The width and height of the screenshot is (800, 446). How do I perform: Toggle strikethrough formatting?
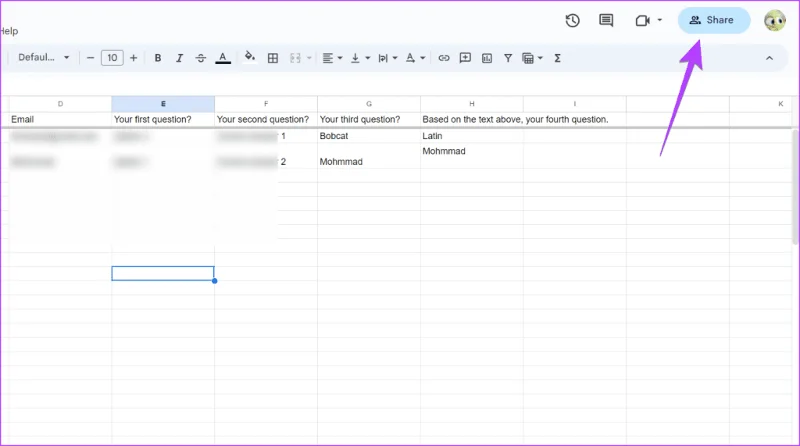coord(201,58)
